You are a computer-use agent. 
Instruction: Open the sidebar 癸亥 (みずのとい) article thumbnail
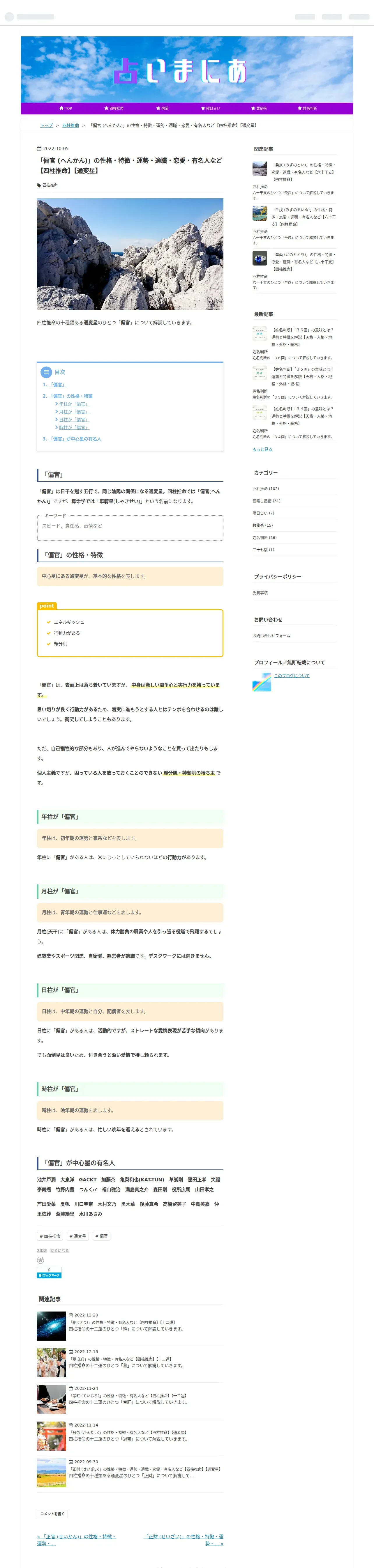(x=260, y=168)
